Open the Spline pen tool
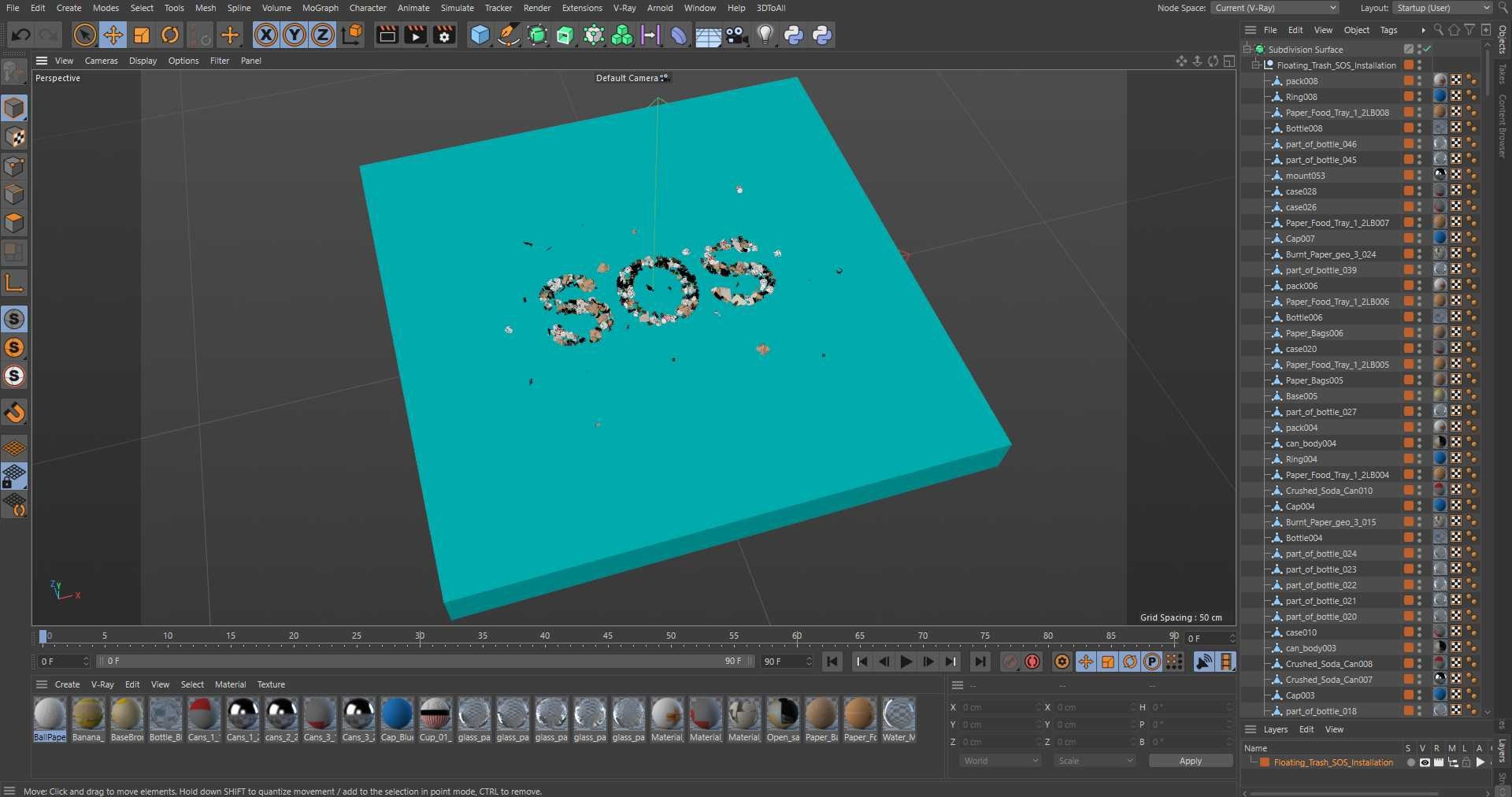Viewport: 1512px width, 797px height. (x=509, y=35)
